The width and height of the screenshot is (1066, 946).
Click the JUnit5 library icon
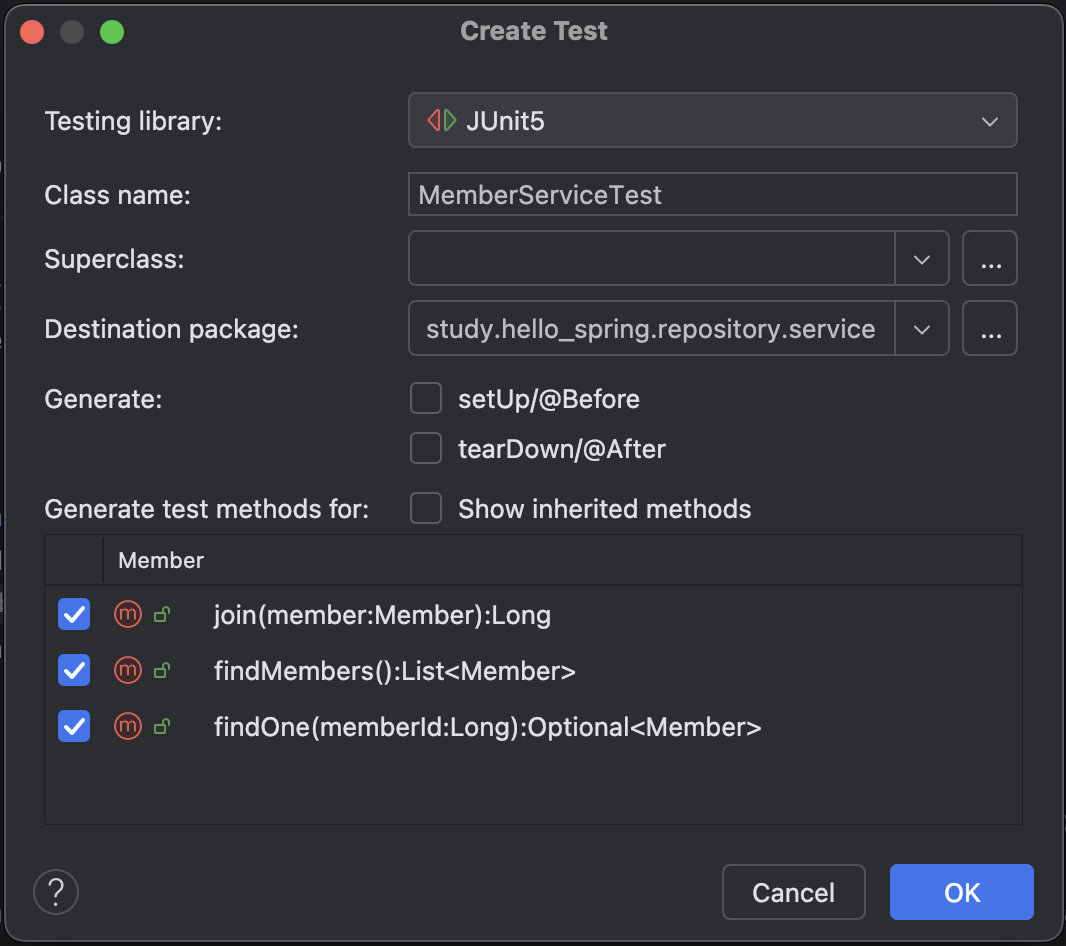442,121
